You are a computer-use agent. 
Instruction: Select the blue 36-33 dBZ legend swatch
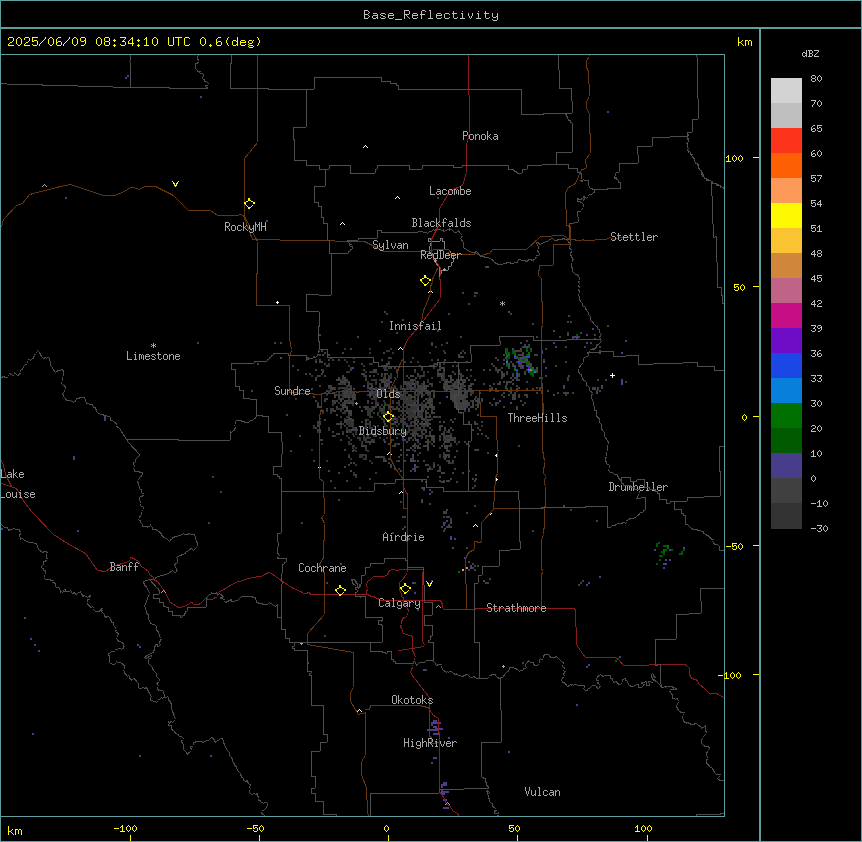tap(786, 365)
